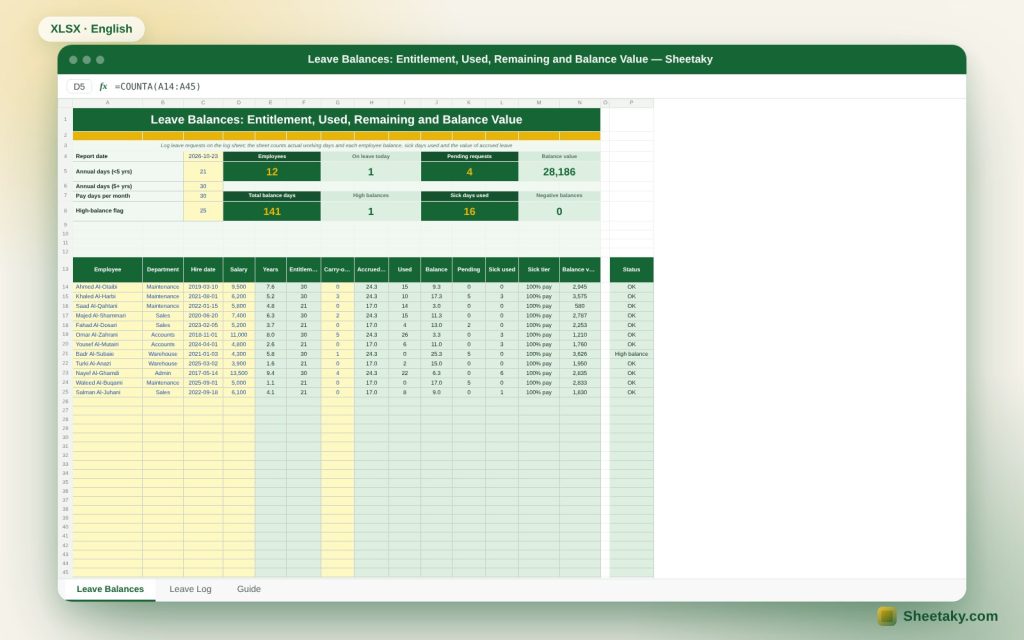
Task: Select the main sheet title banner
Action: [x=336, y=120]
